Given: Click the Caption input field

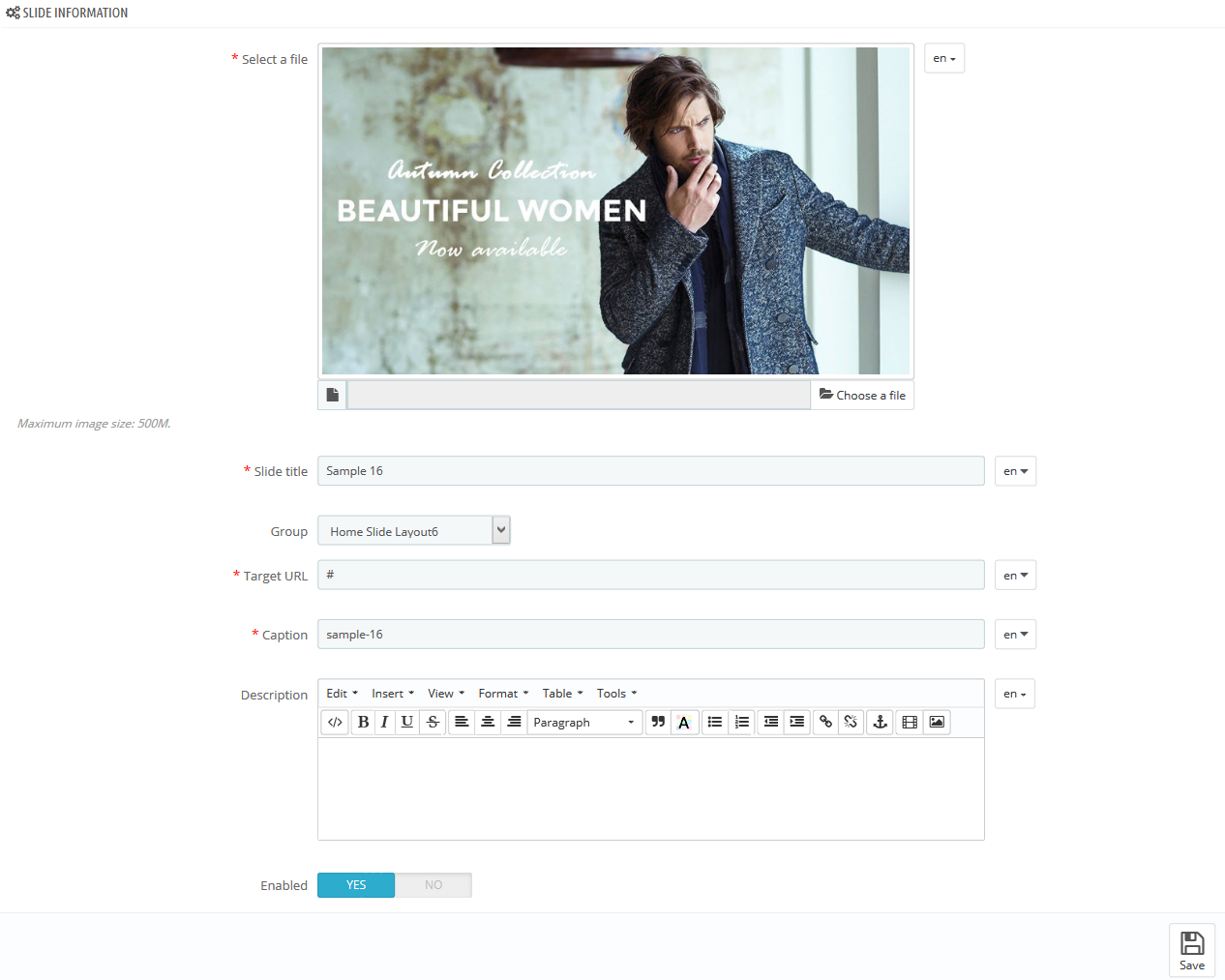Looking at the screenshot, I should pos(651,635).
